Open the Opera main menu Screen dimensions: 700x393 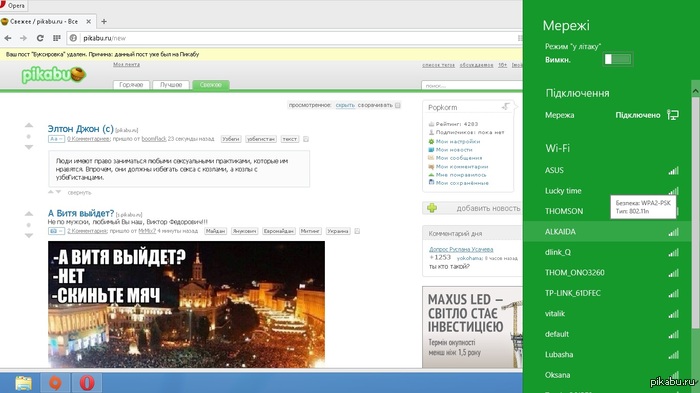click(13, 5)
